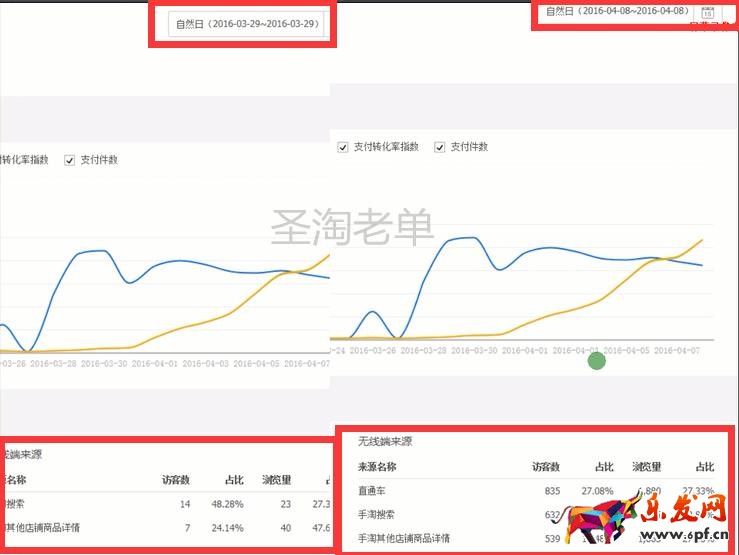The height and width of the screenshot is (555, 739).
Task: Toggle 支付件数 checkbox in right chart
Action: coord(440,147)
